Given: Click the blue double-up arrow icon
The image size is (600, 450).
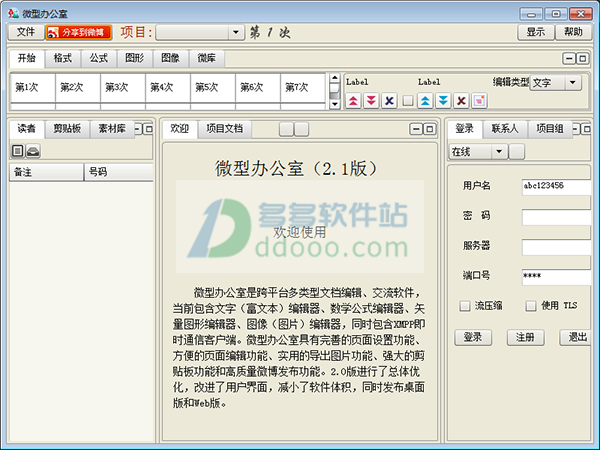Looking at the screenshot, I should point(425,101).
